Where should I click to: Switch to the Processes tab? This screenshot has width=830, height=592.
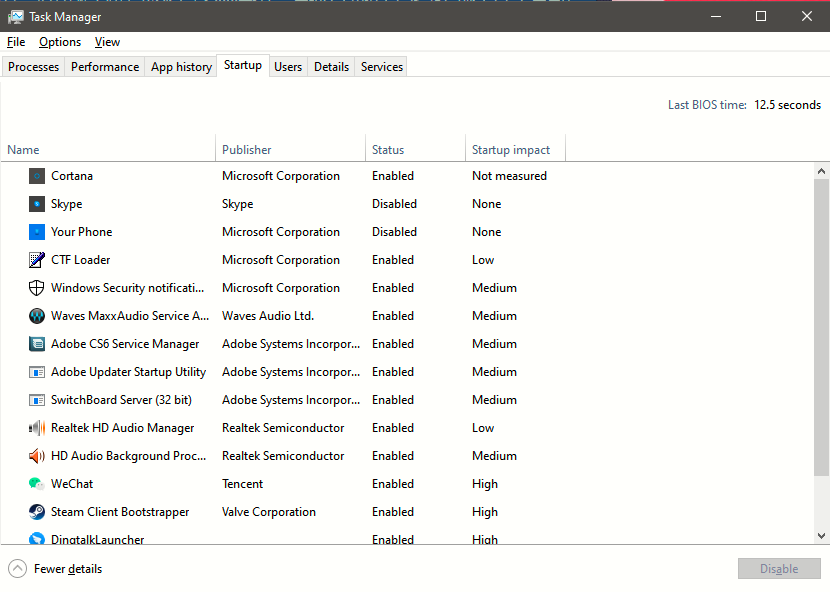pyautogui.click(x=33, y=67)
